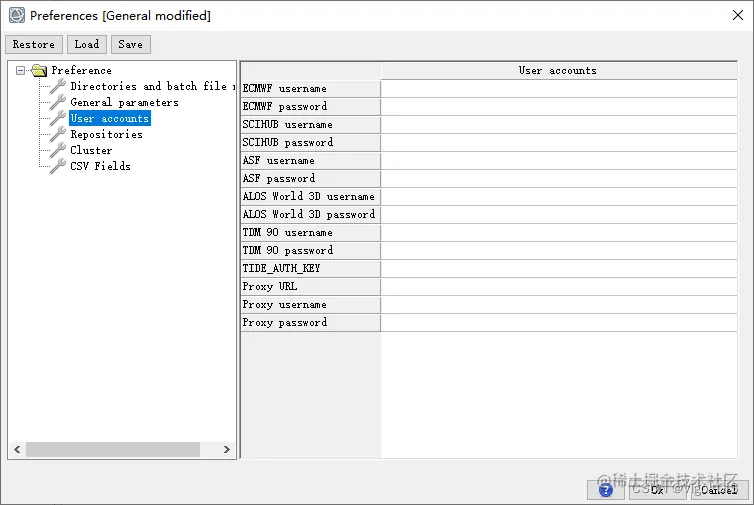Click wrench icon beside General parameters
This screenshot has height=505, width=754.
[58, 102]
